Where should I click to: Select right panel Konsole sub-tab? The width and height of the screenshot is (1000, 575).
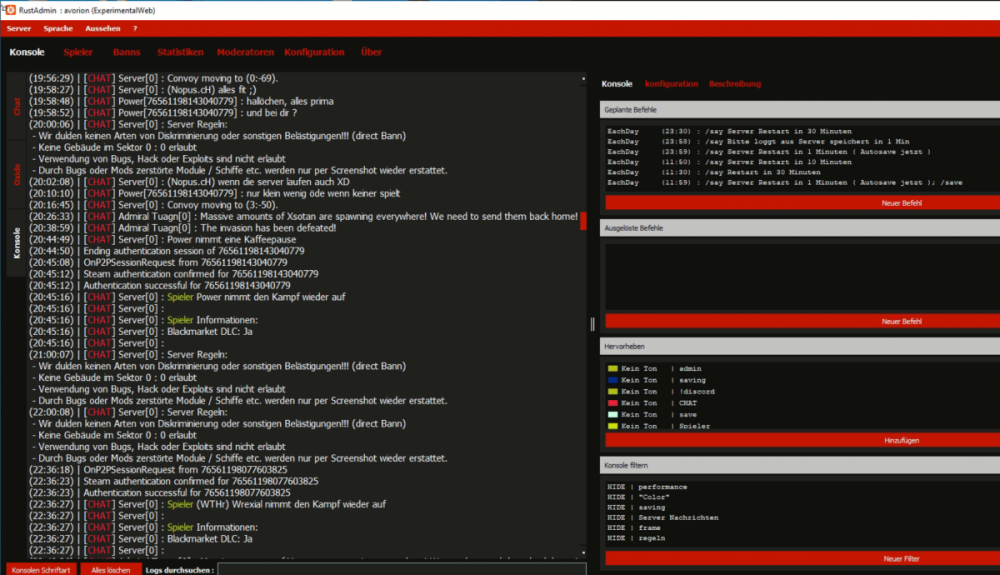point(617,84)
